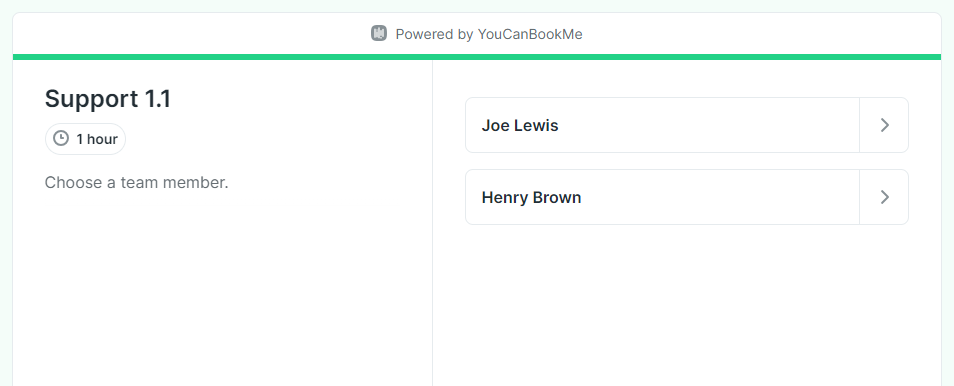954x386 pixels.
Task: Select the right chevron for Joe Lewis
Action: point(885,125)
